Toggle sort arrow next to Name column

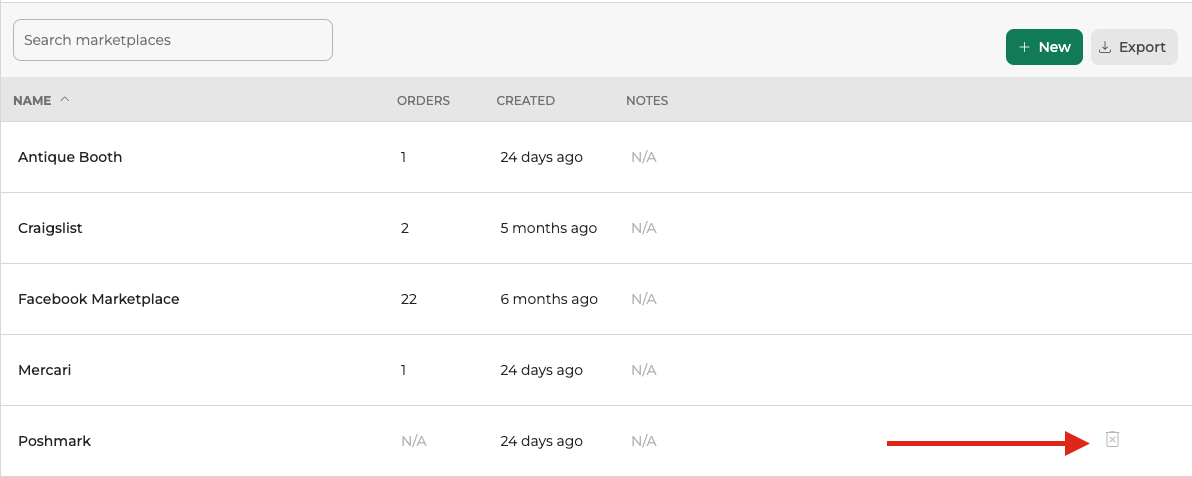[65, 100]
